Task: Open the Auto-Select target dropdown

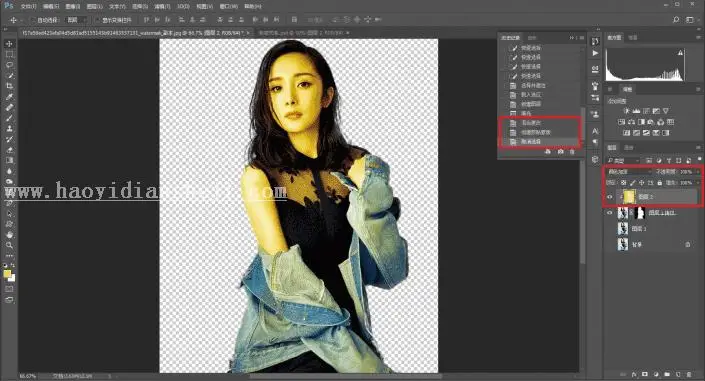Action: pyautogui.click(x=76, y=20)
